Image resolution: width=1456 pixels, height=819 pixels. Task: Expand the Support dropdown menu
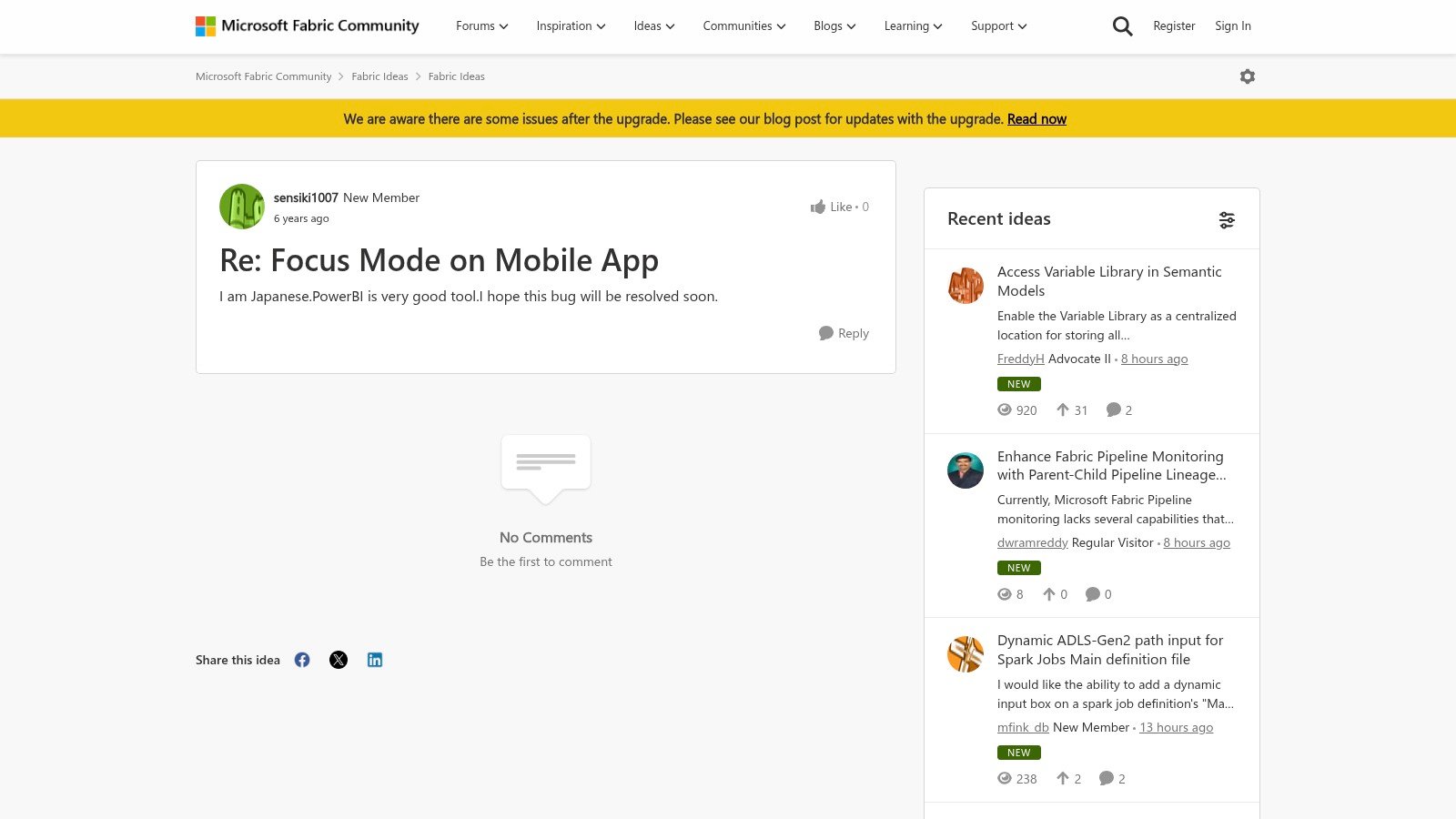[998, 26]
